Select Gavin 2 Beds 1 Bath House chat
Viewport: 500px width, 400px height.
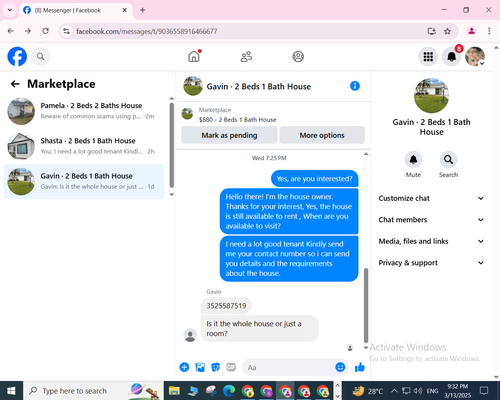(x=84, y=181)
